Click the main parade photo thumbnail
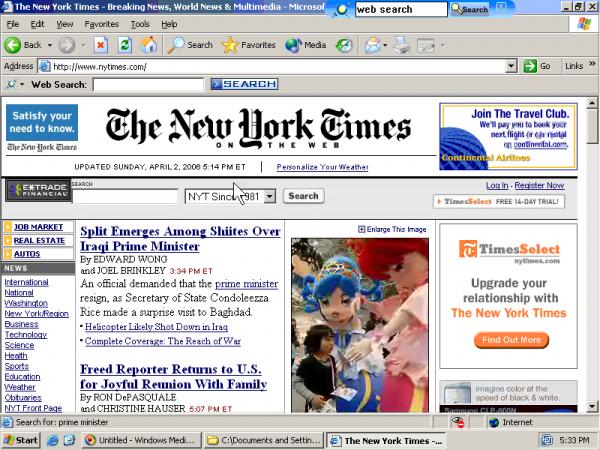 point(360,325)
